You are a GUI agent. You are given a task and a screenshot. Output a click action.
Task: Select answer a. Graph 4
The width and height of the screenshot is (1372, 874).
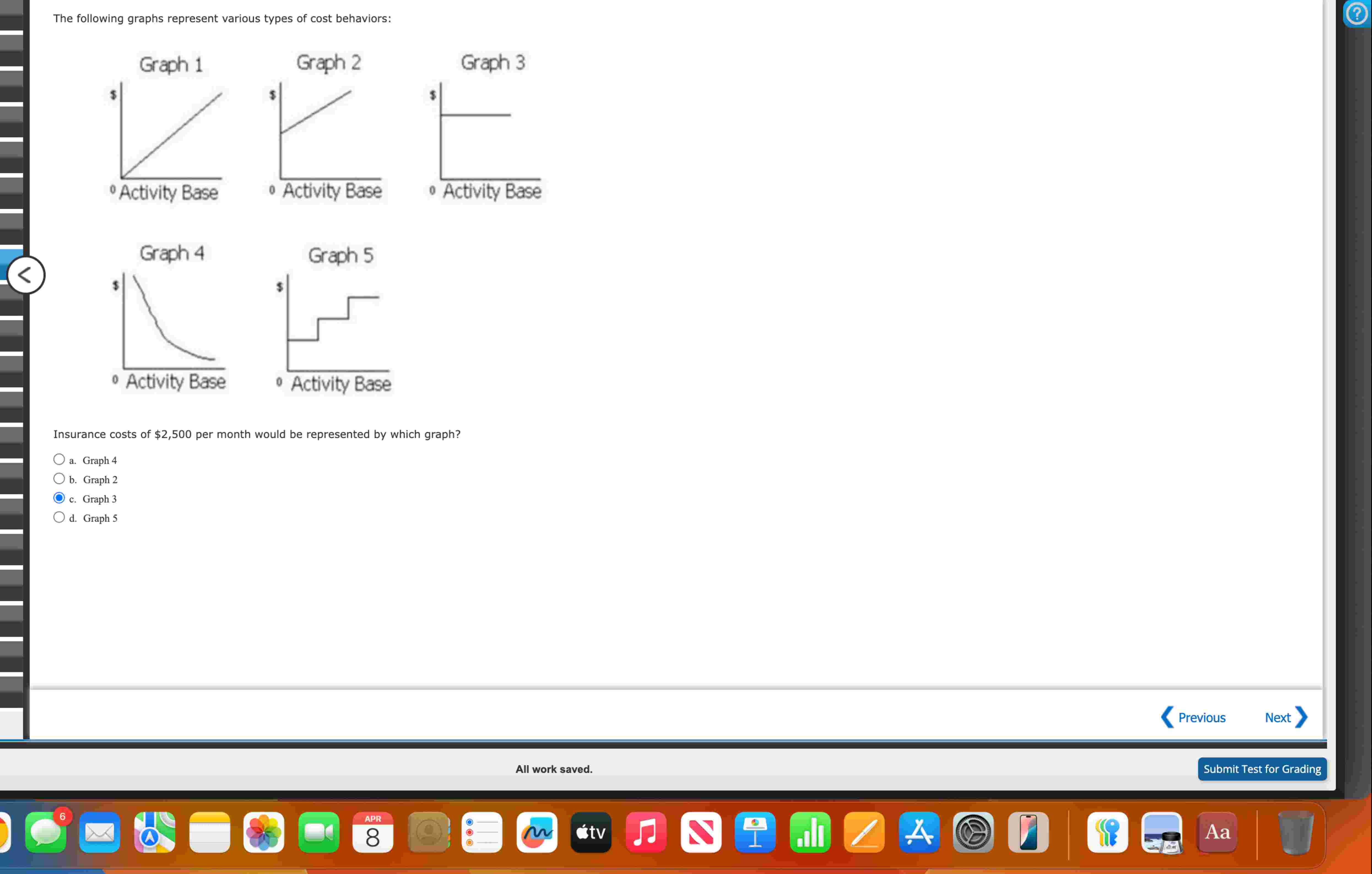coord(59,459)
